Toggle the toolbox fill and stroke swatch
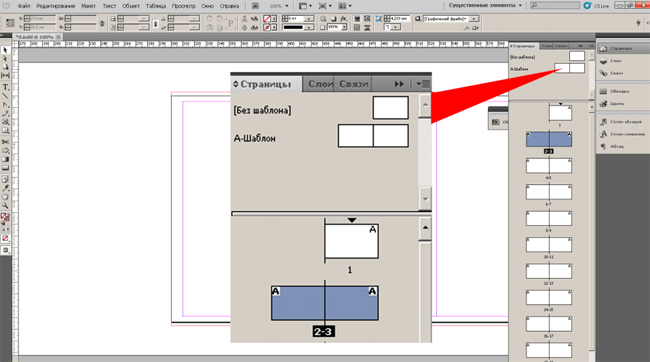The height and width of the screenshot is (362, 650). [x=5, y=217]
